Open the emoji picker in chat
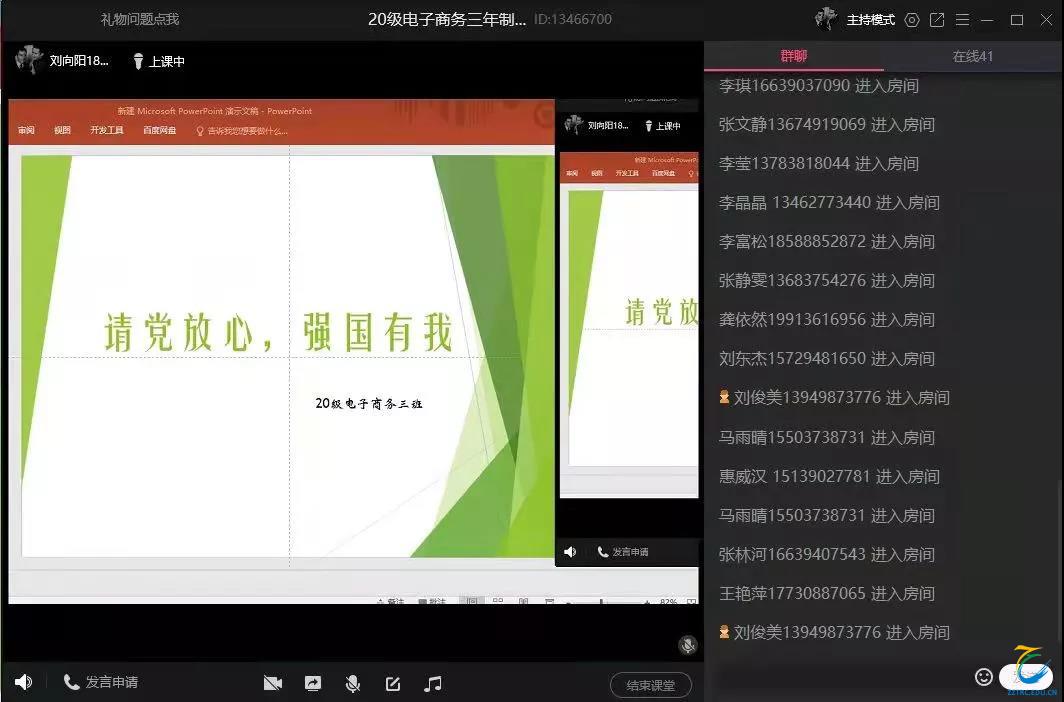The image size is (1064, 702). tap(983, 677)
